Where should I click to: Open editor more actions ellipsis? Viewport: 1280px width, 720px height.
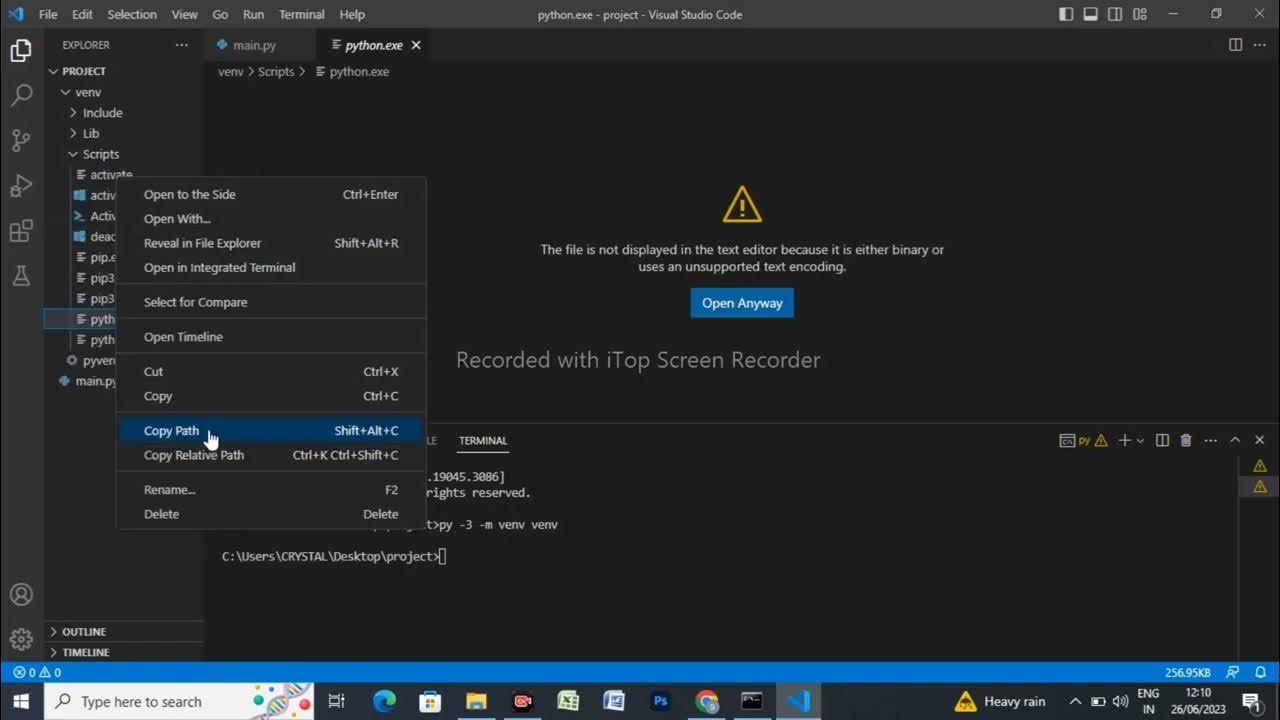coord(1259,45)
